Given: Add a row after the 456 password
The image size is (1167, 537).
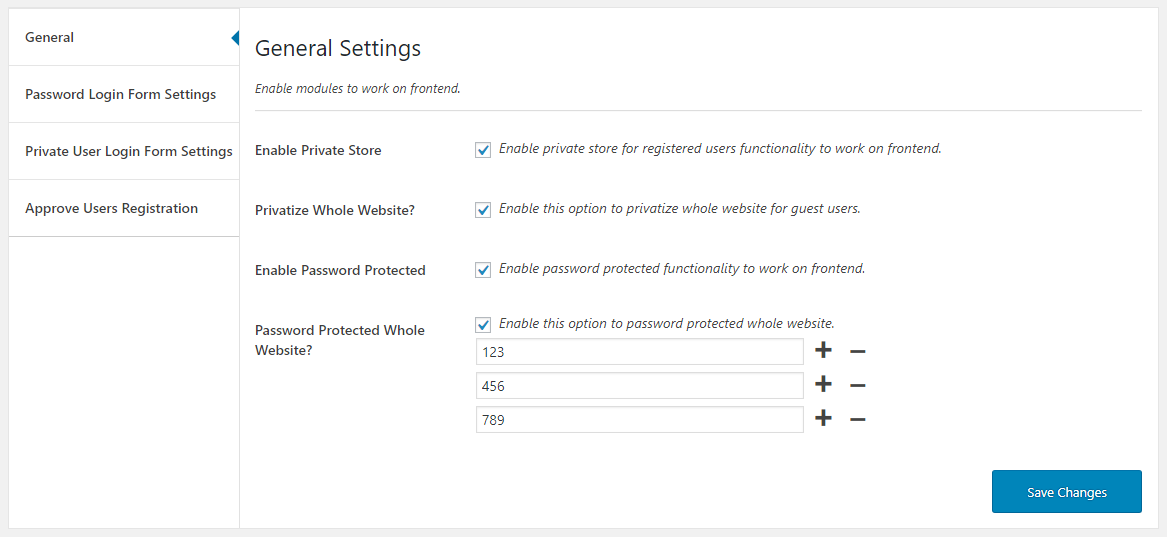Looking at the screenshot, I should [823, 385].
